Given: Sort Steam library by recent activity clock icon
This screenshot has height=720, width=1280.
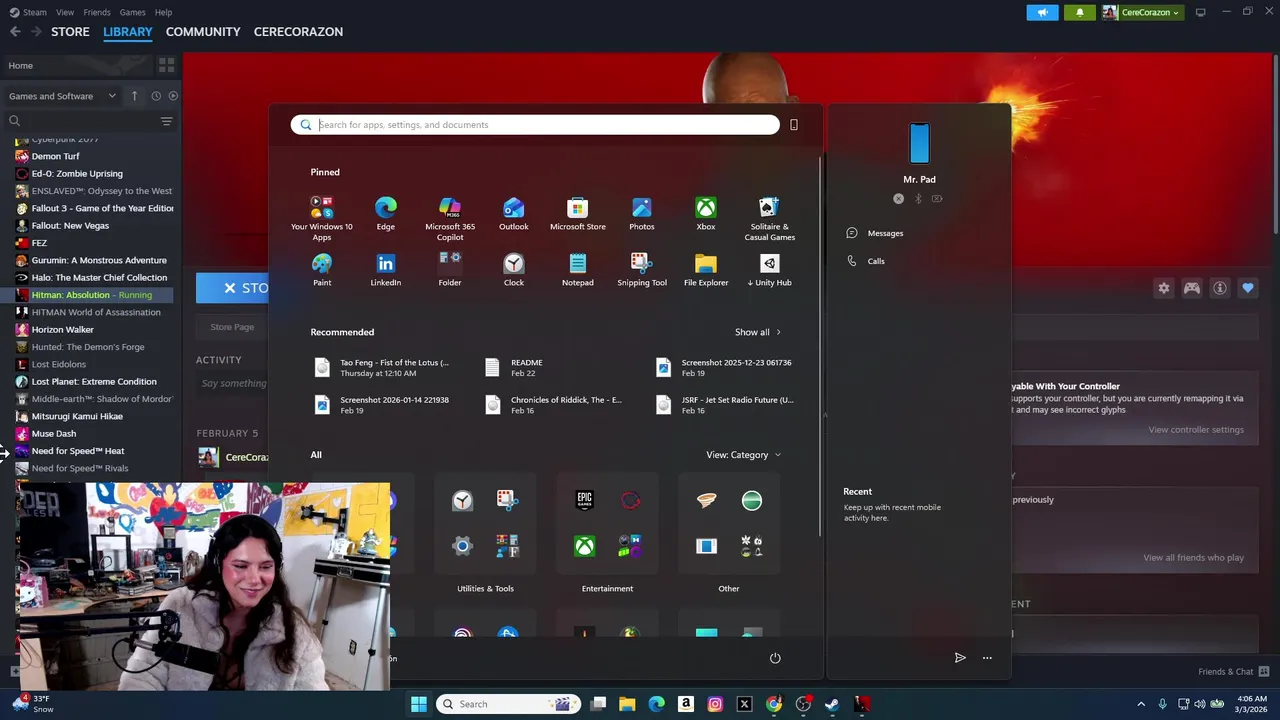Looking at the screenshot, I should click(x=156, y=96).
